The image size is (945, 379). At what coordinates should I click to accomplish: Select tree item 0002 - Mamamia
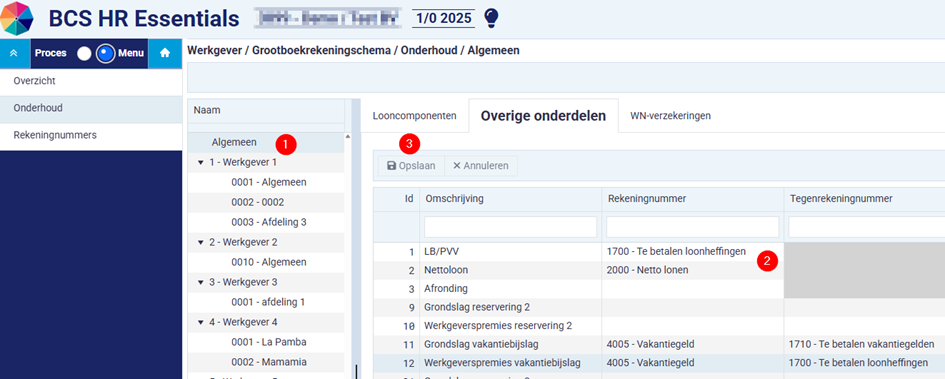[x=269, y=362]
